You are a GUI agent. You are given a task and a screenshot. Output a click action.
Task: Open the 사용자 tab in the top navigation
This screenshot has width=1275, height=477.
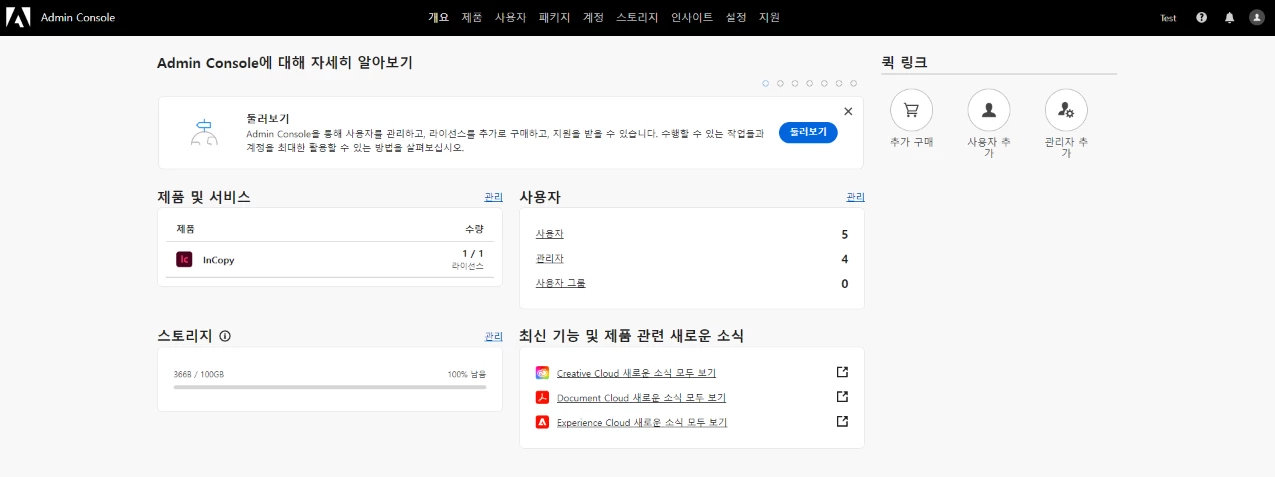(510, 17)
